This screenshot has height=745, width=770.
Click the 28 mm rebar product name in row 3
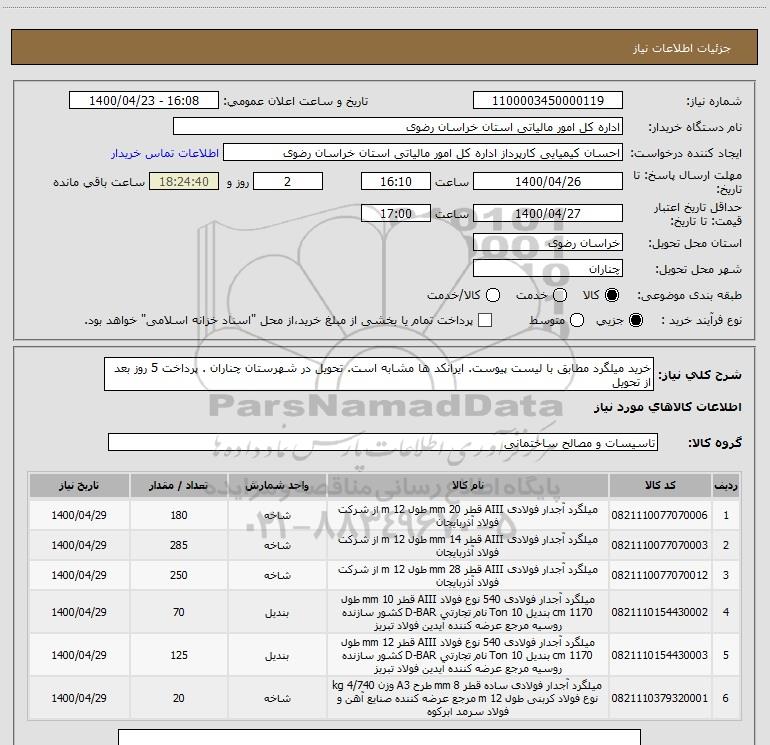pyautogui.click(x=468, y=576)
